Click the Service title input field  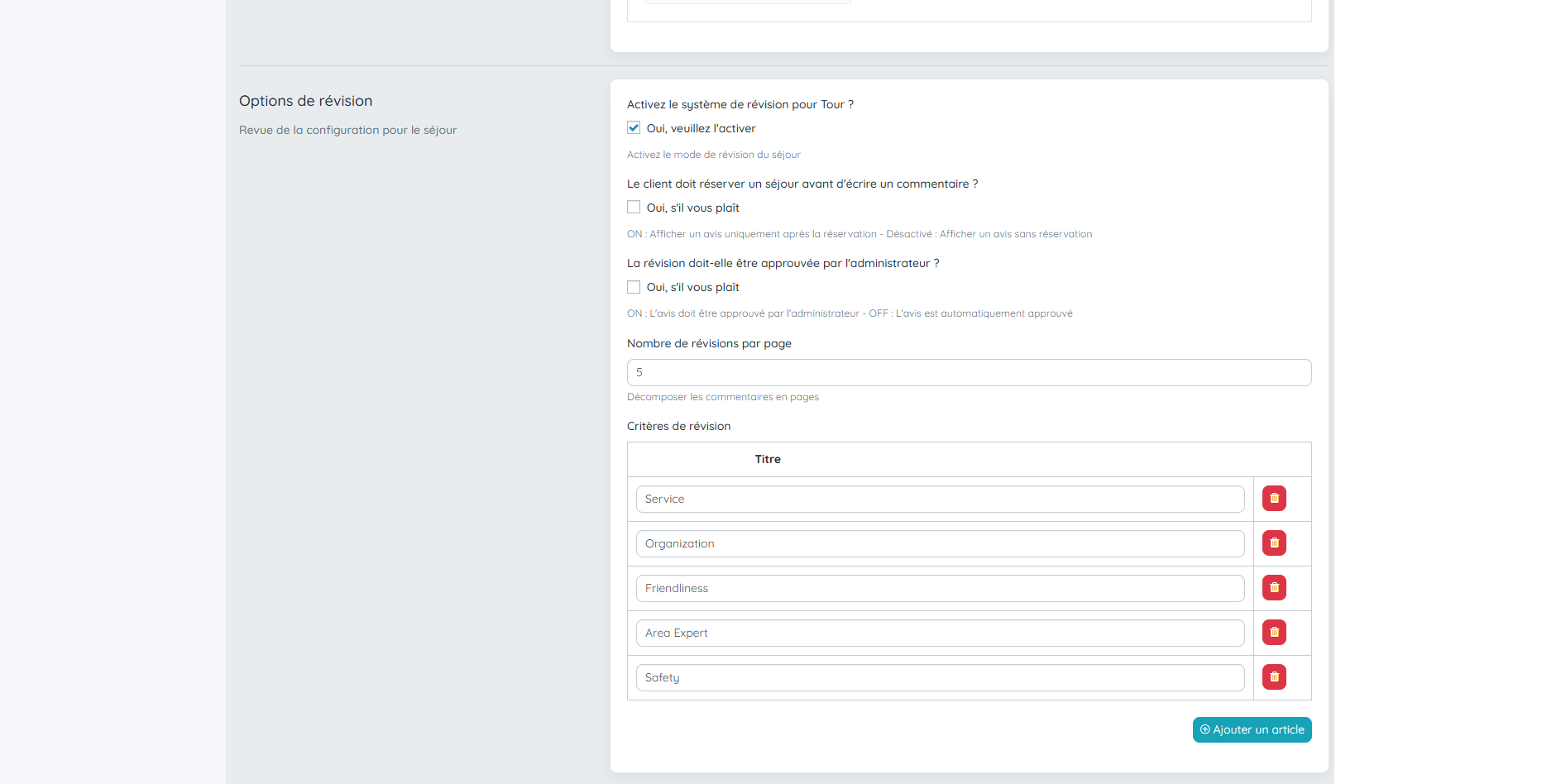pos(940,500)
